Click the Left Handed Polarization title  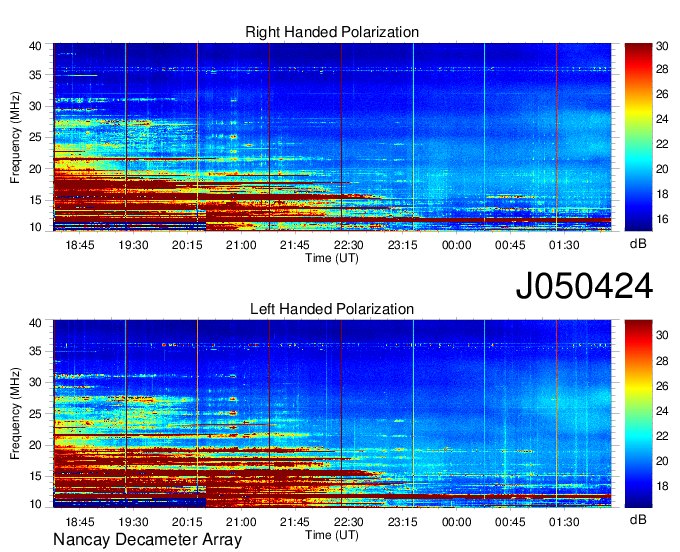pos(332,309)
